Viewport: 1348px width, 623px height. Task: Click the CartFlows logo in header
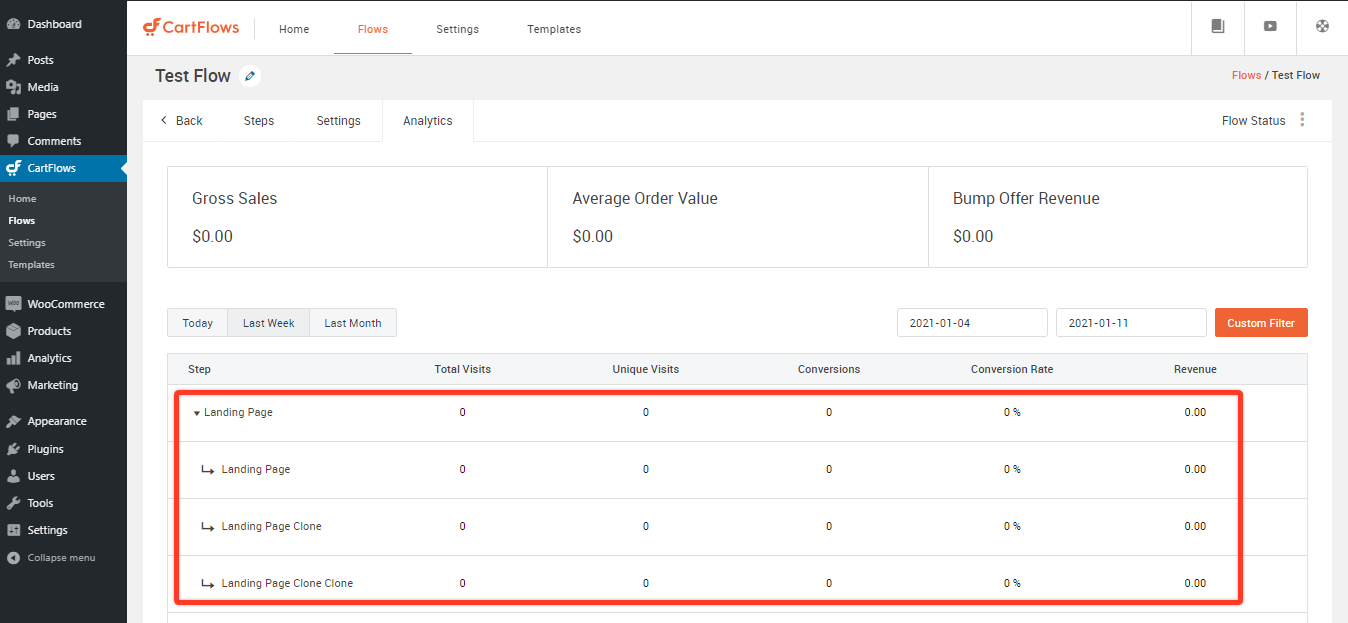[191, 28]
